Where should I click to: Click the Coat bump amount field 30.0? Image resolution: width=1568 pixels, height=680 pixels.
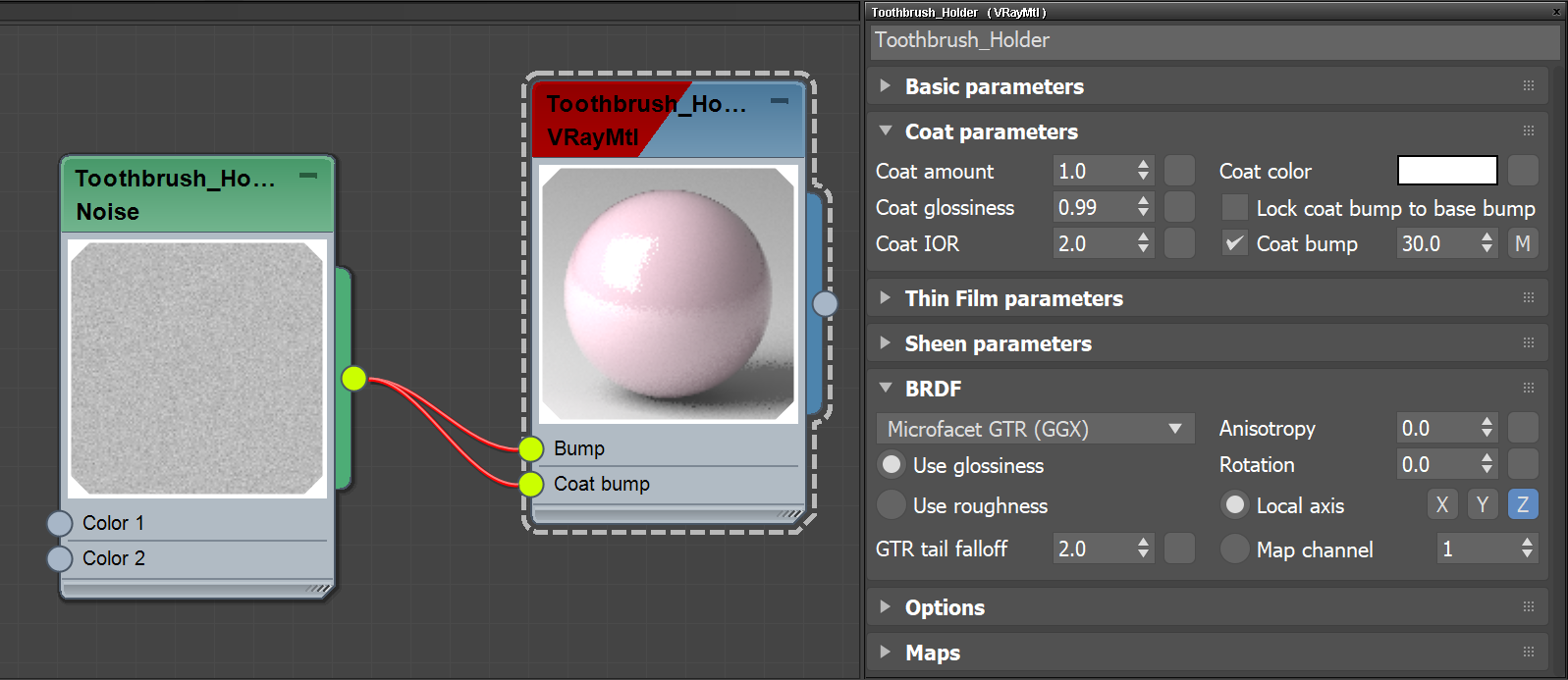point(1436,243)
